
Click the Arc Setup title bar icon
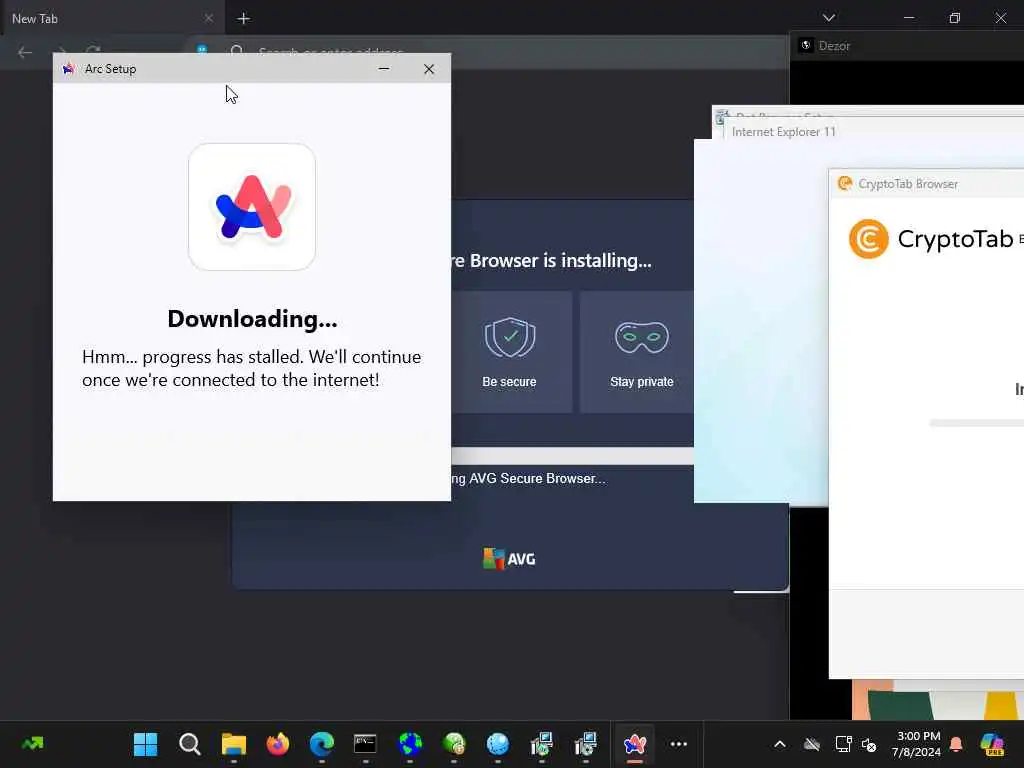pos(69,69)
